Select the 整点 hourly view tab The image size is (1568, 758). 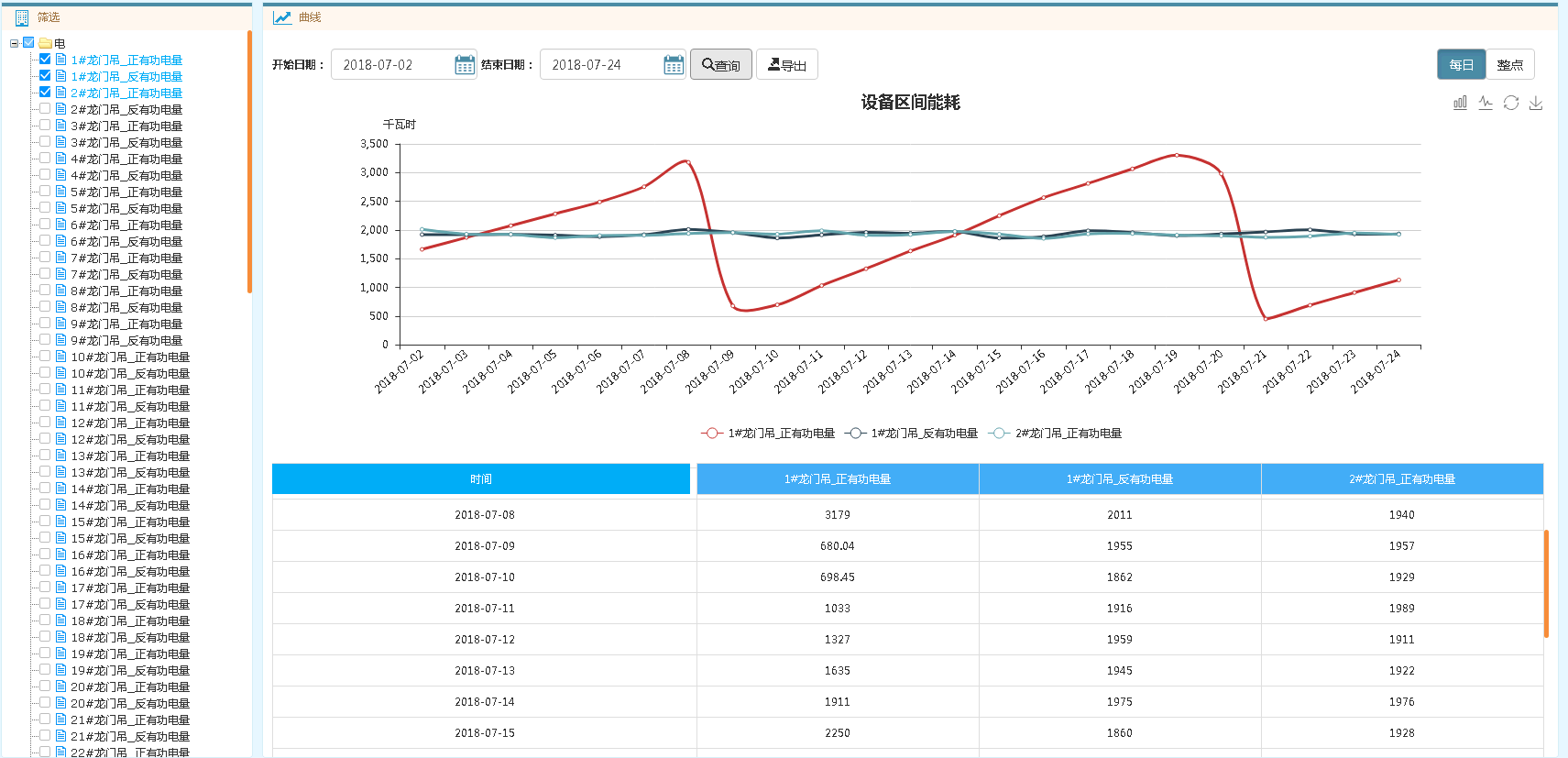click(x=1509, y=64)
